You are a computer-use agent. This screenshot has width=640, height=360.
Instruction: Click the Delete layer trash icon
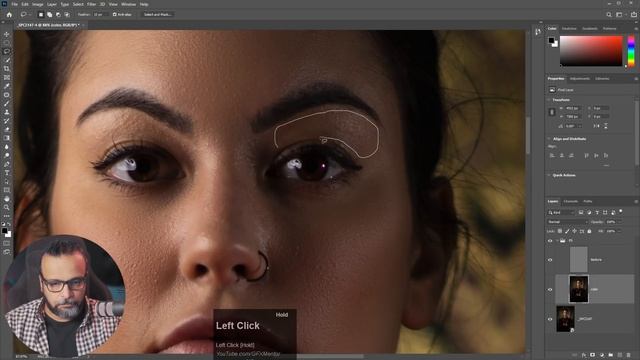click(629, 355)
